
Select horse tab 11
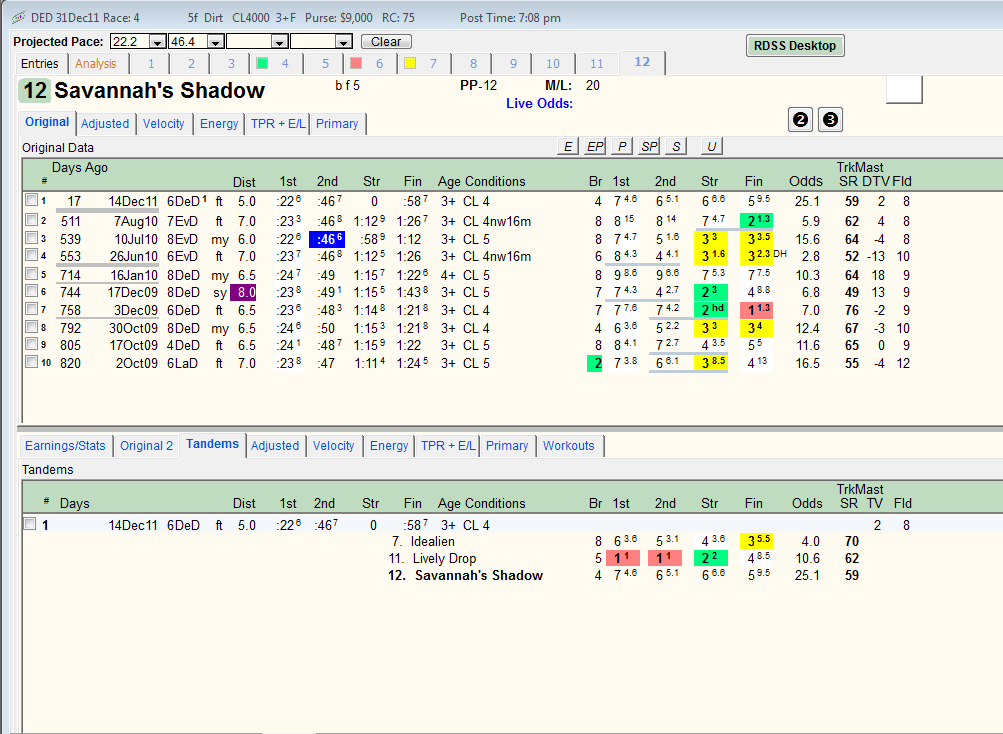(597, 63)
